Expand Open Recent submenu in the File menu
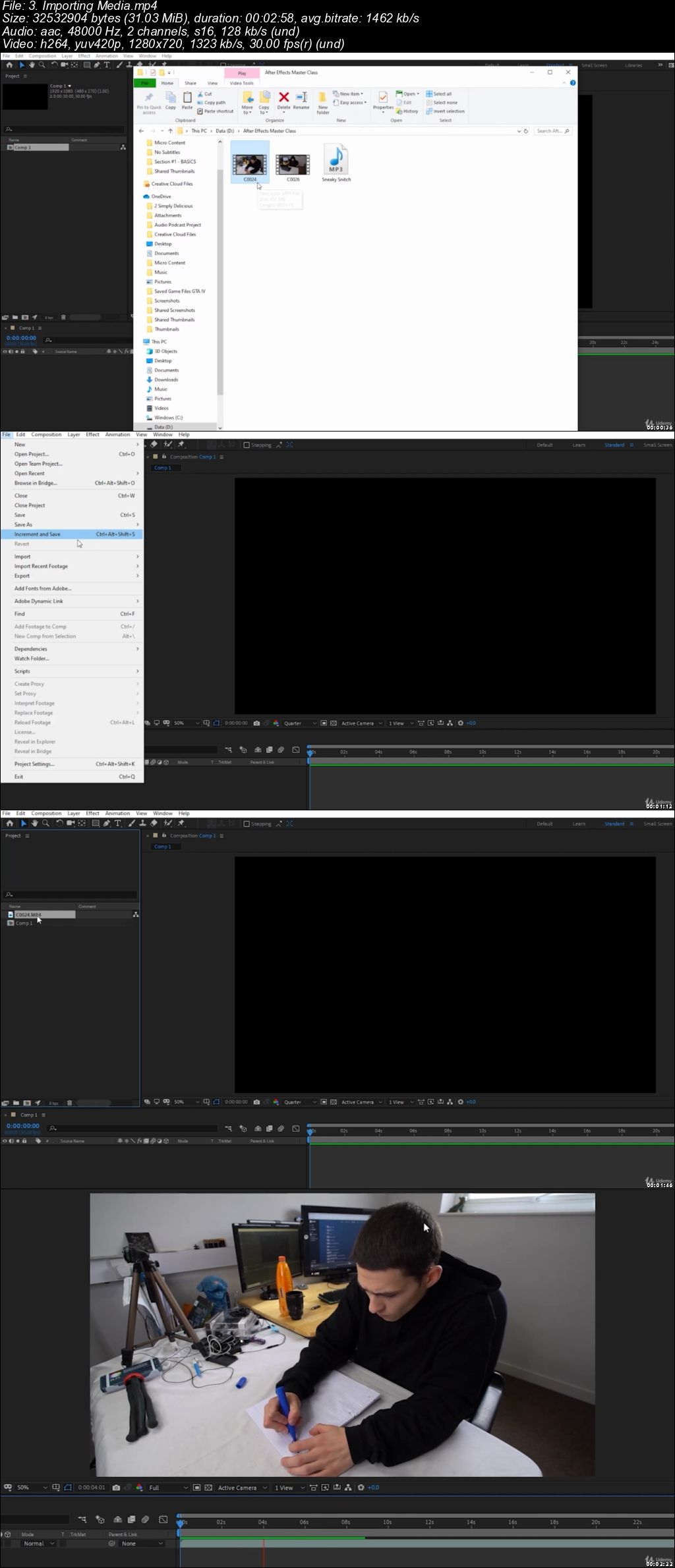Screen dimensions: 675x1568 [73, 473]
